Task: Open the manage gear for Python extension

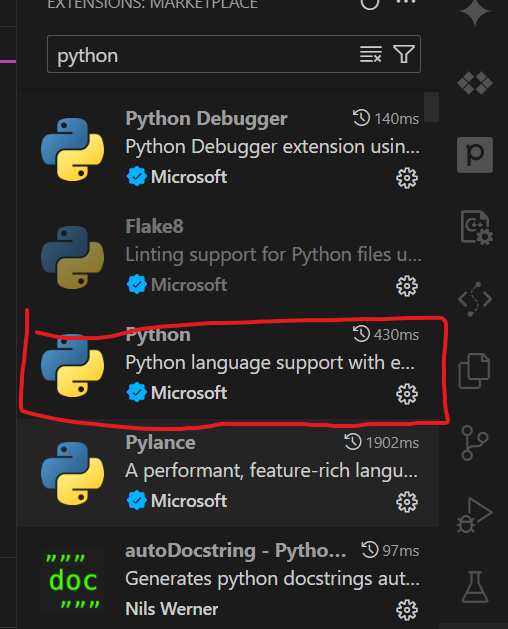Action: point(407,394)
